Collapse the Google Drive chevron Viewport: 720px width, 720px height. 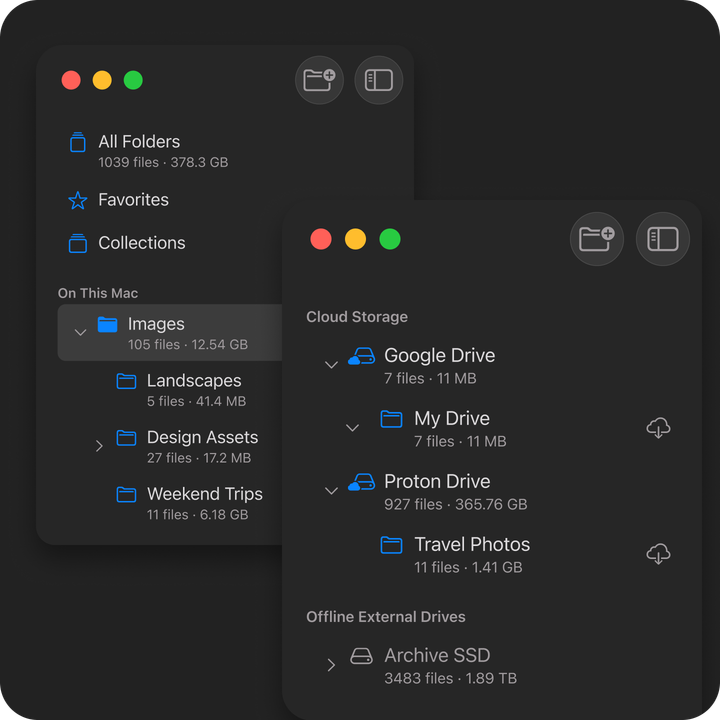point(332,365)
